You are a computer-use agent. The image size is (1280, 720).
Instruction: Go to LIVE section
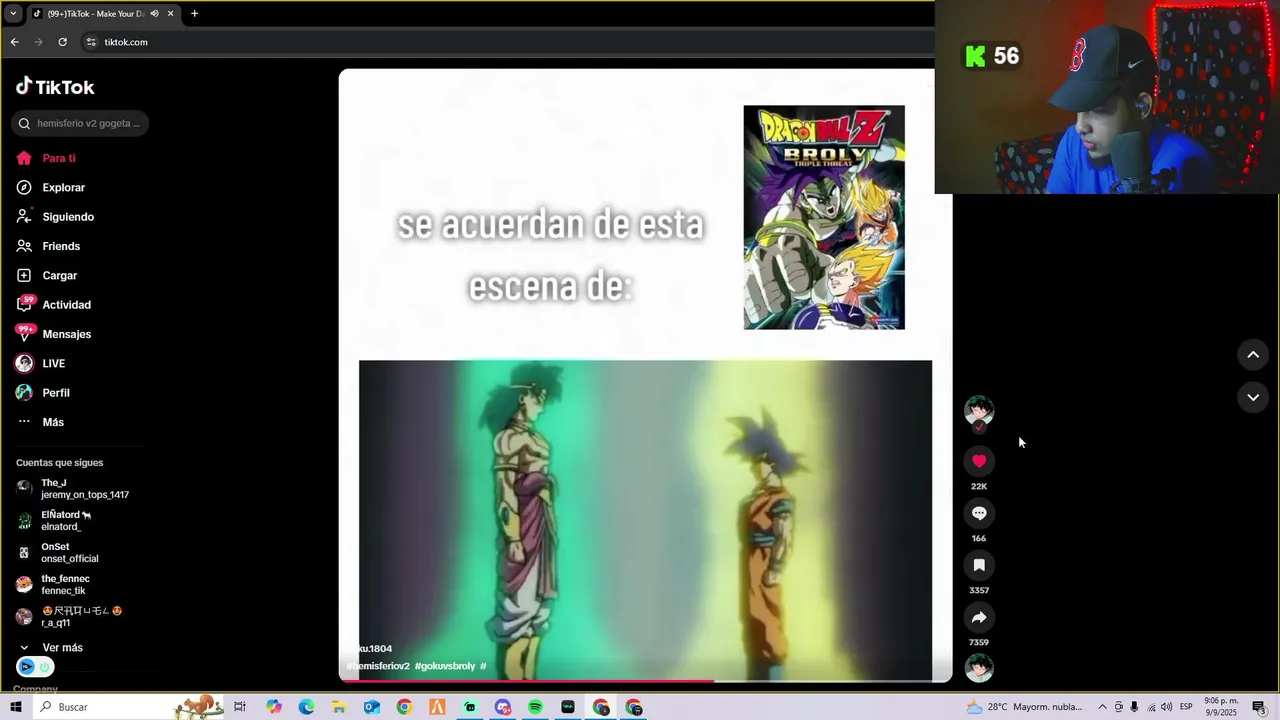[41, 363]
